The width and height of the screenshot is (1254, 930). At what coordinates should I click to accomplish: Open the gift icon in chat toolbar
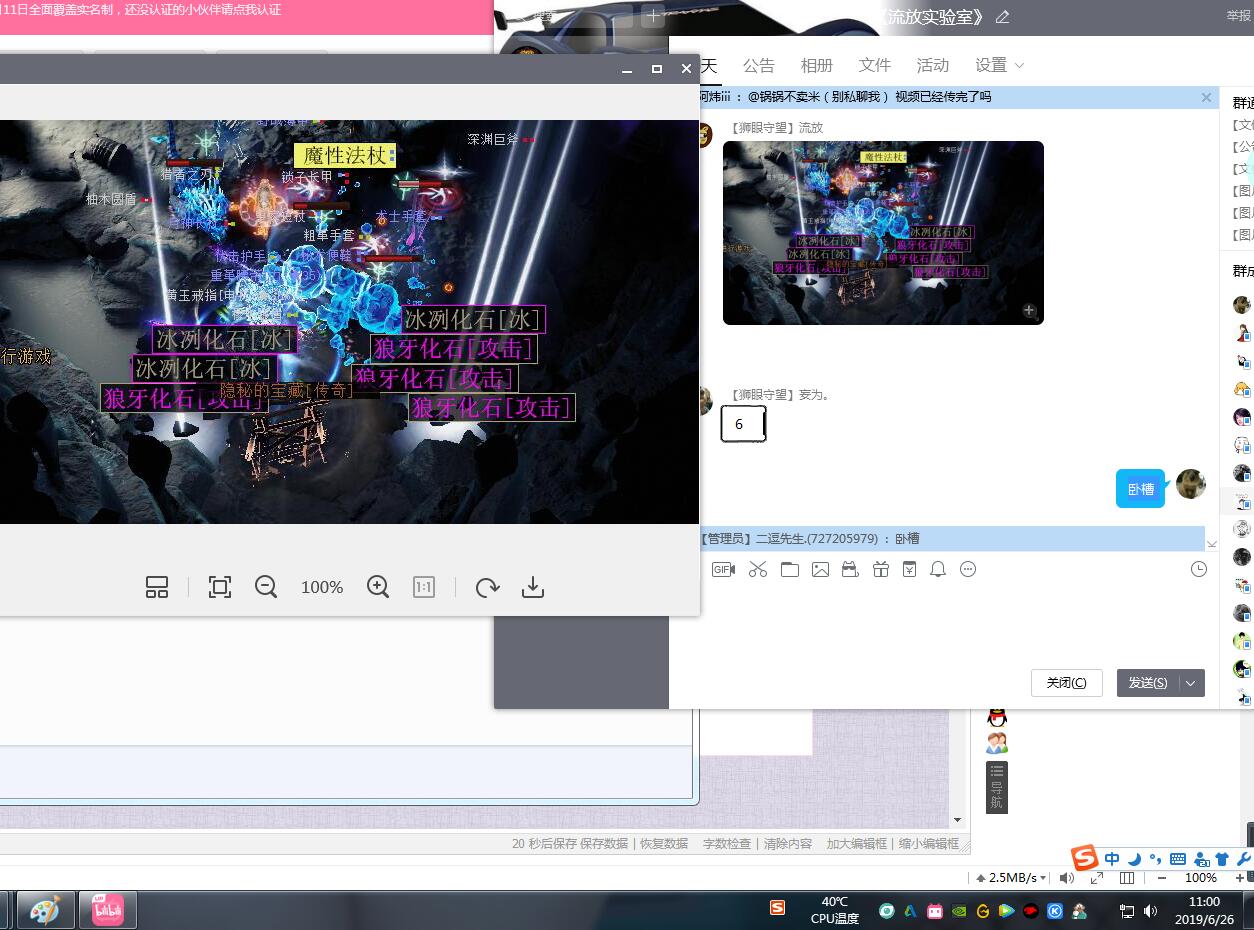coord(880,569)
